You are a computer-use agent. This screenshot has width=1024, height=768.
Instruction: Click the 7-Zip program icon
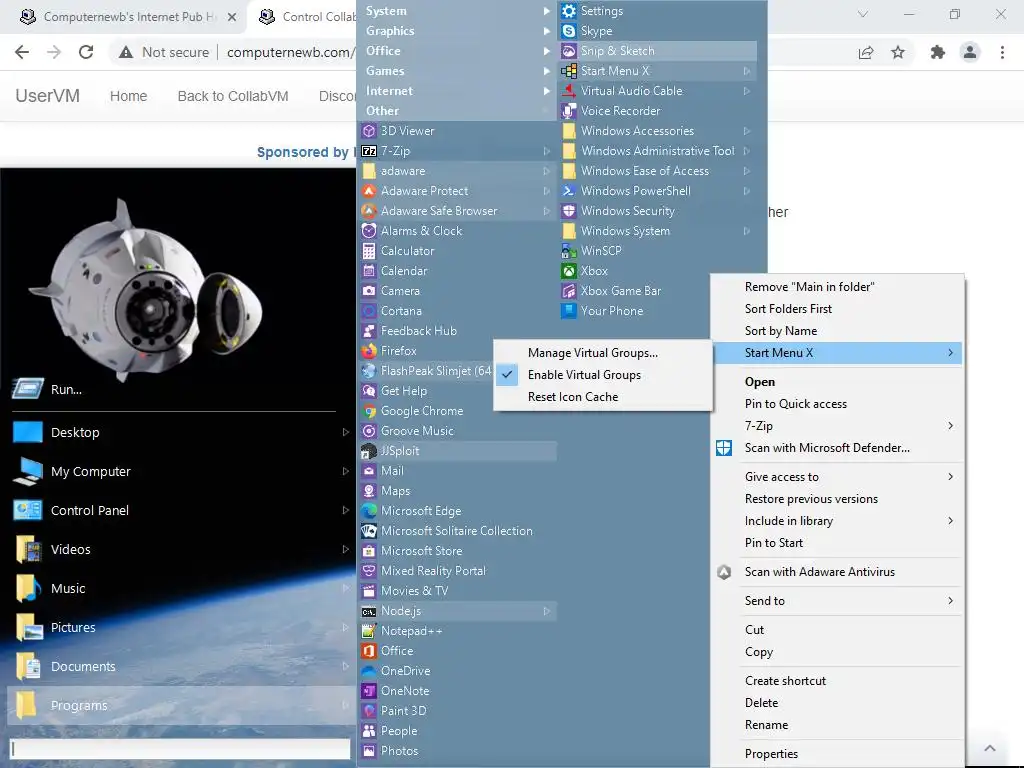tap(369, 151)
